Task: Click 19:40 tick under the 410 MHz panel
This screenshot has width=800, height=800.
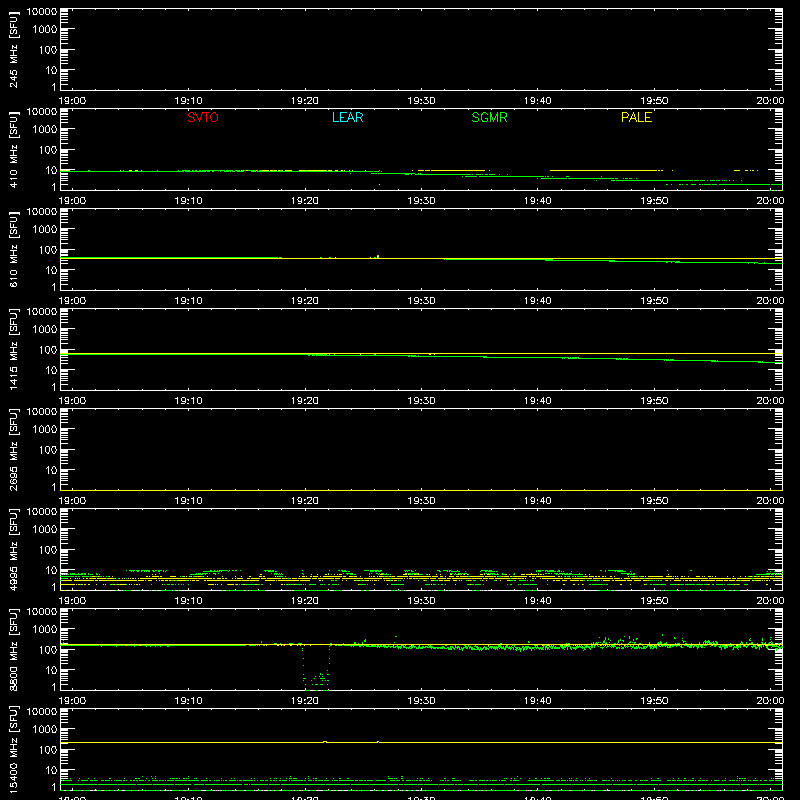Action: pos(537,201)
